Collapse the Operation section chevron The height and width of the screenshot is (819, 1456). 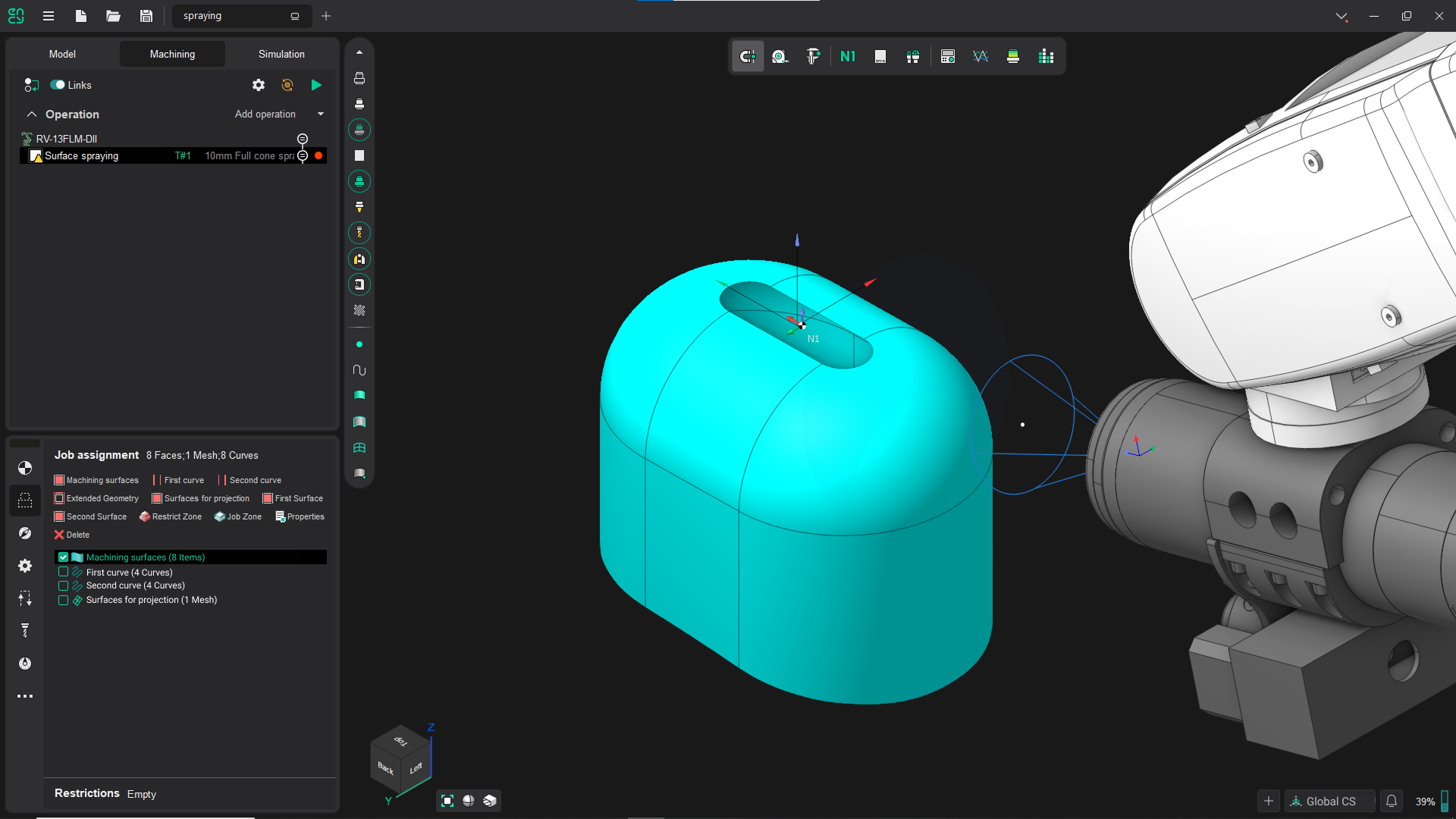click(32, 115)
